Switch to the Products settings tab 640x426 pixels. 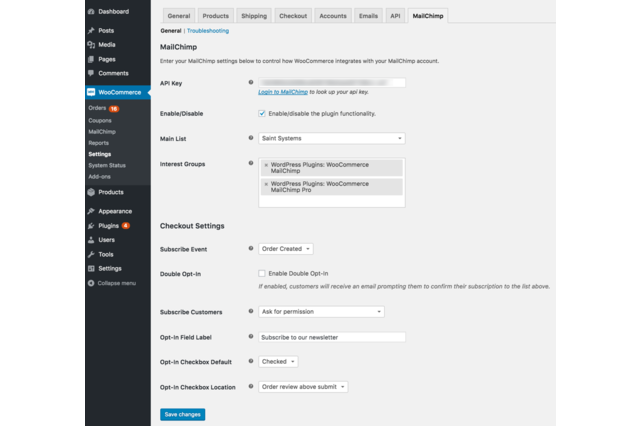216,16
